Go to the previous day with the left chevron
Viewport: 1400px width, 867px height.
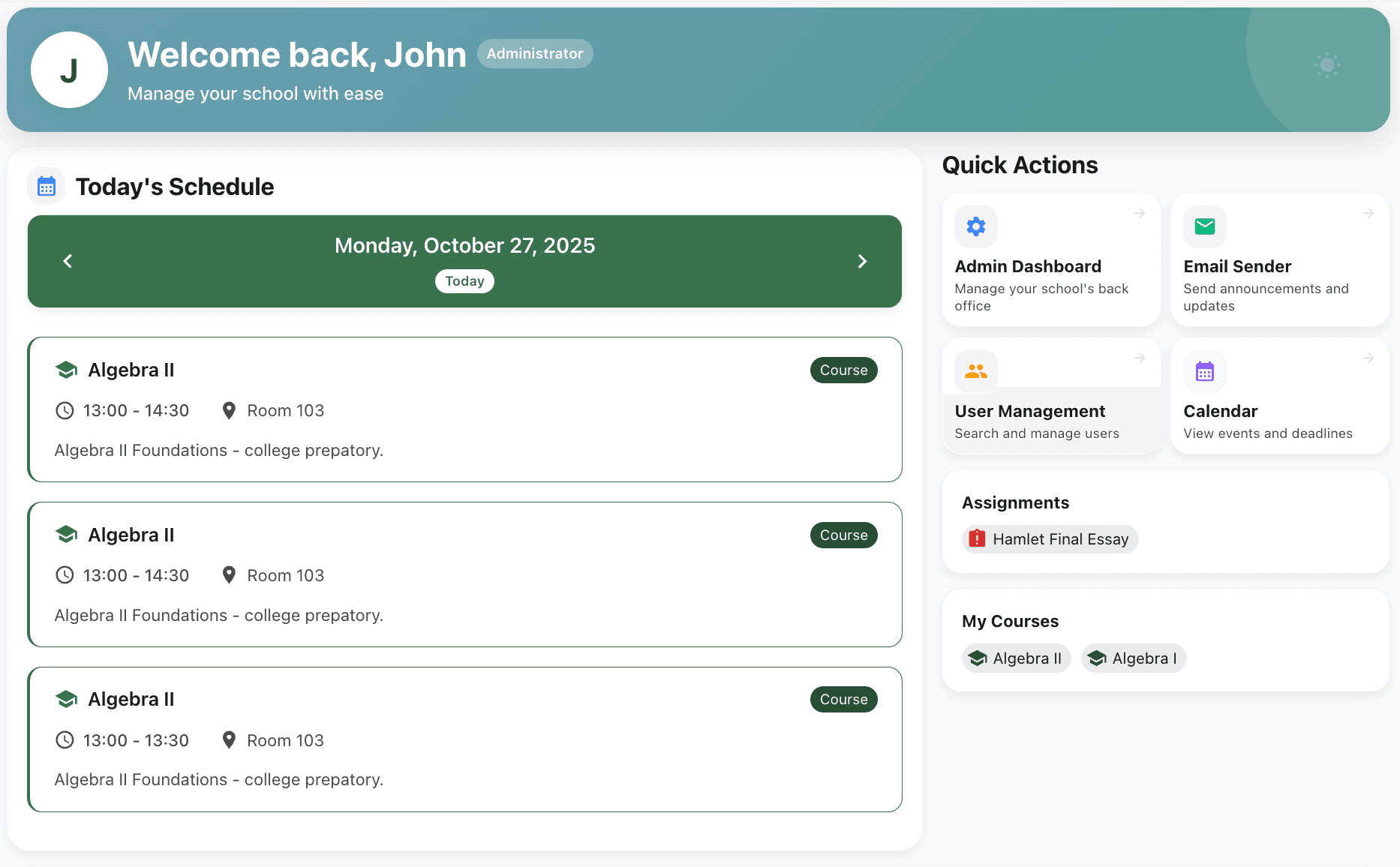coord(67,261)
